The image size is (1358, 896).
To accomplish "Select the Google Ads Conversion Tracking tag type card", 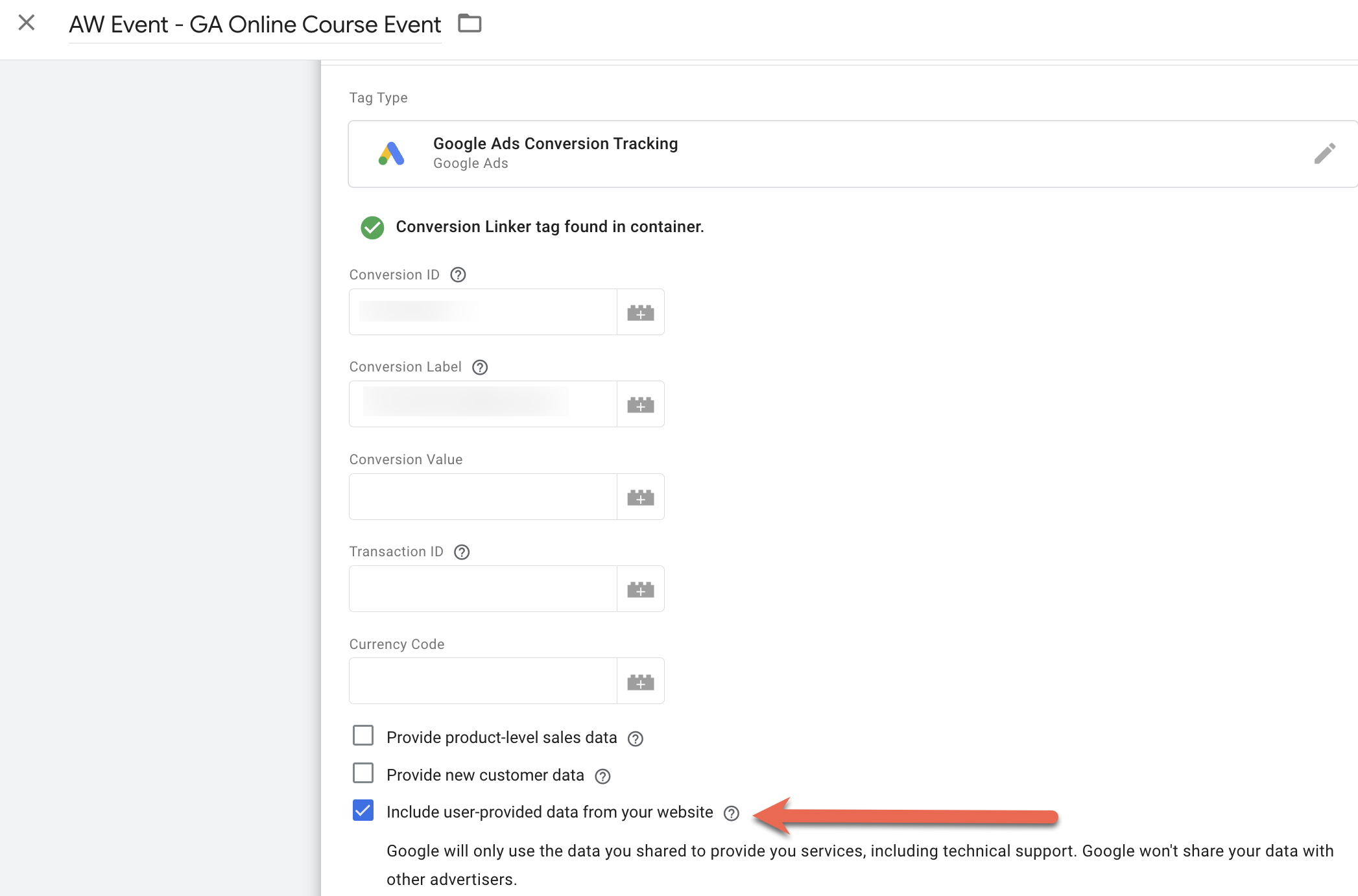I will 853,154.
